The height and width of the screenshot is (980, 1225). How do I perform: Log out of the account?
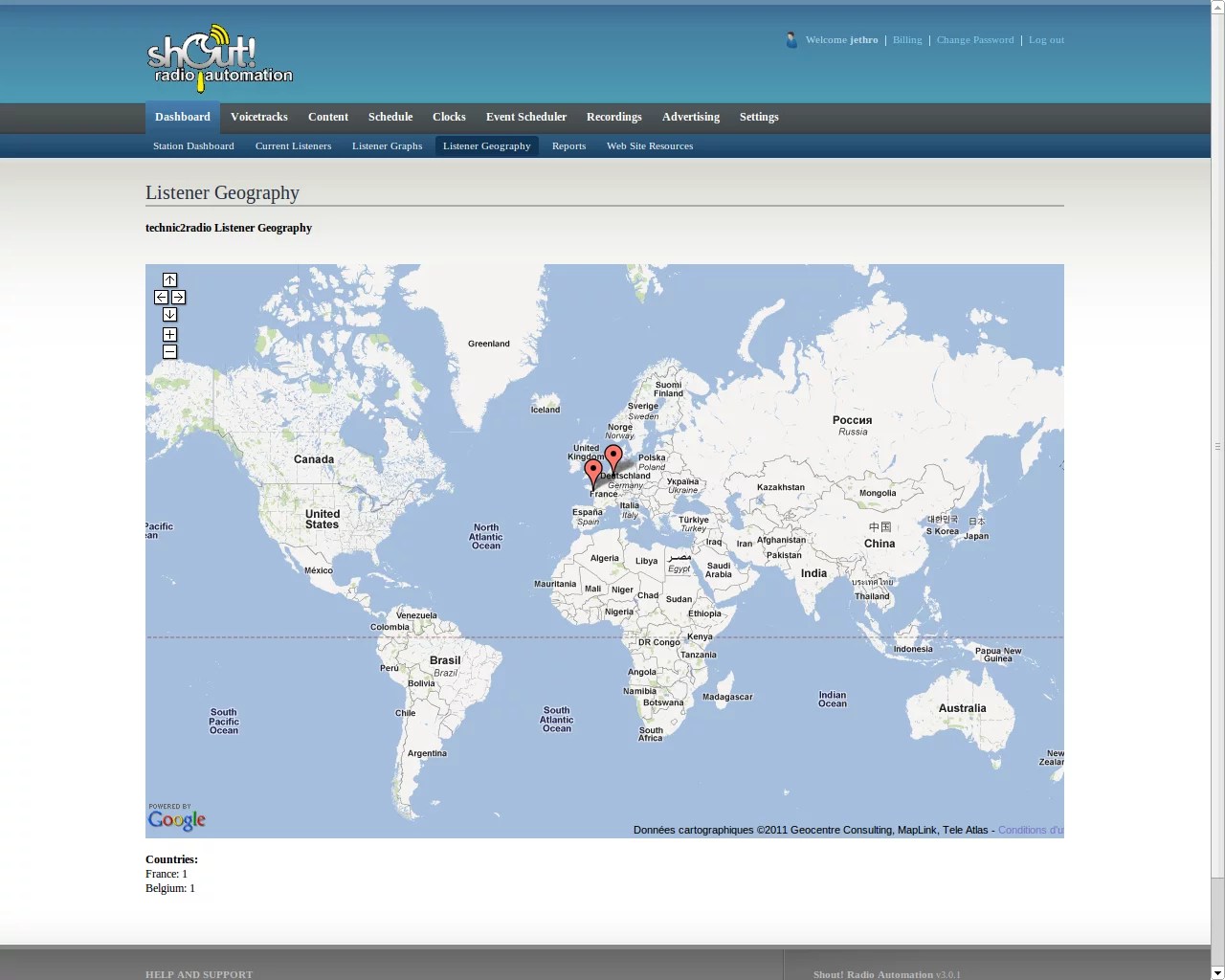1046,40
